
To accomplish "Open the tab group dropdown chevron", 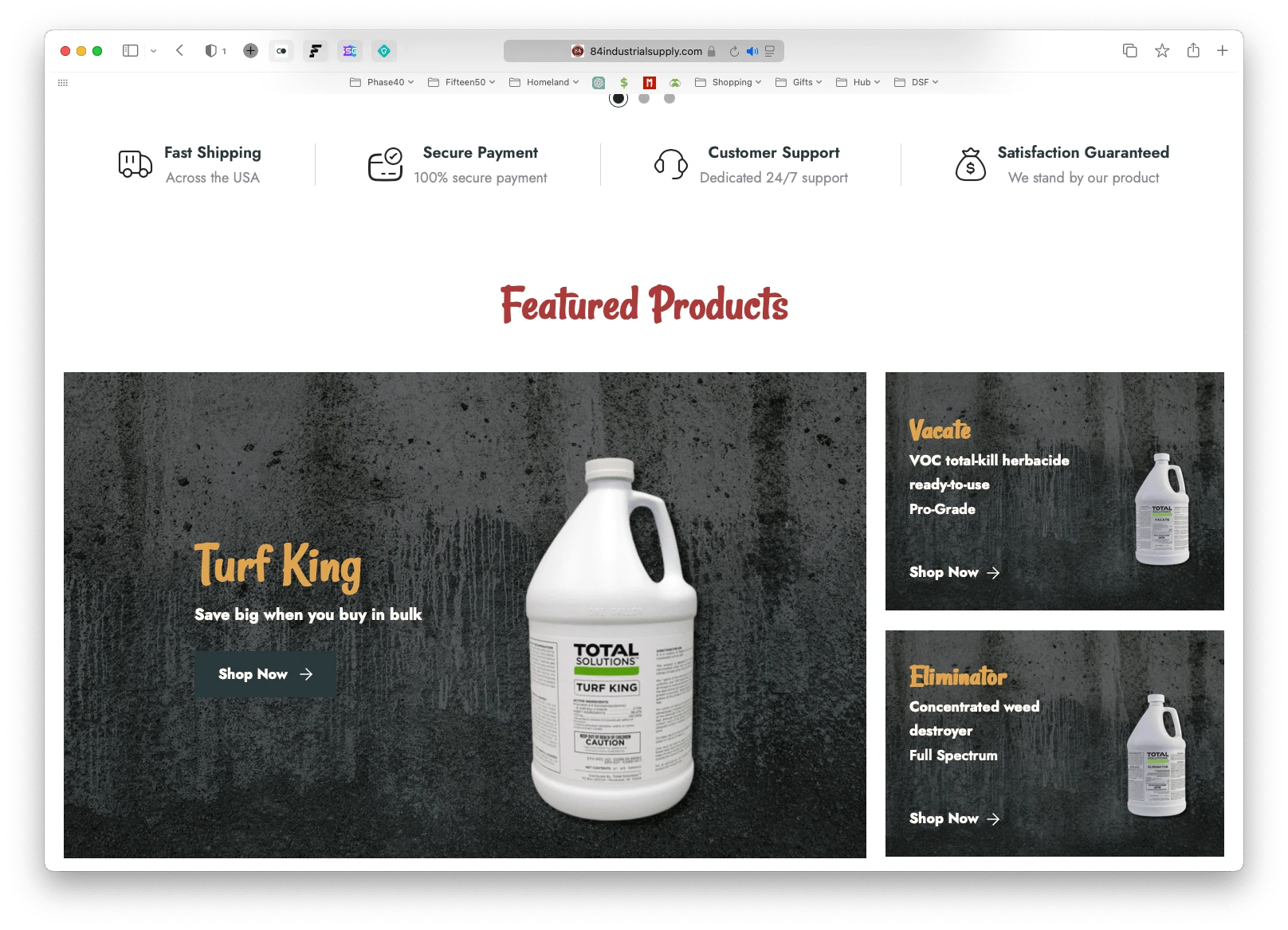I will click(x=154, y=51).
